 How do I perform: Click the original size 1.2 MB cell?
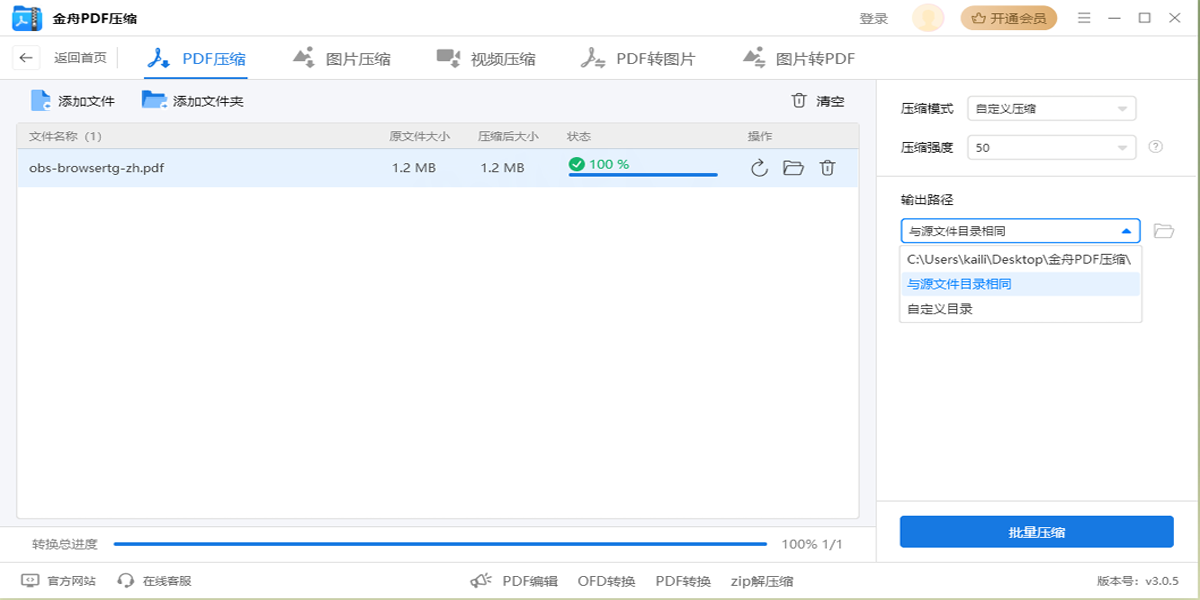coord(414,168)
